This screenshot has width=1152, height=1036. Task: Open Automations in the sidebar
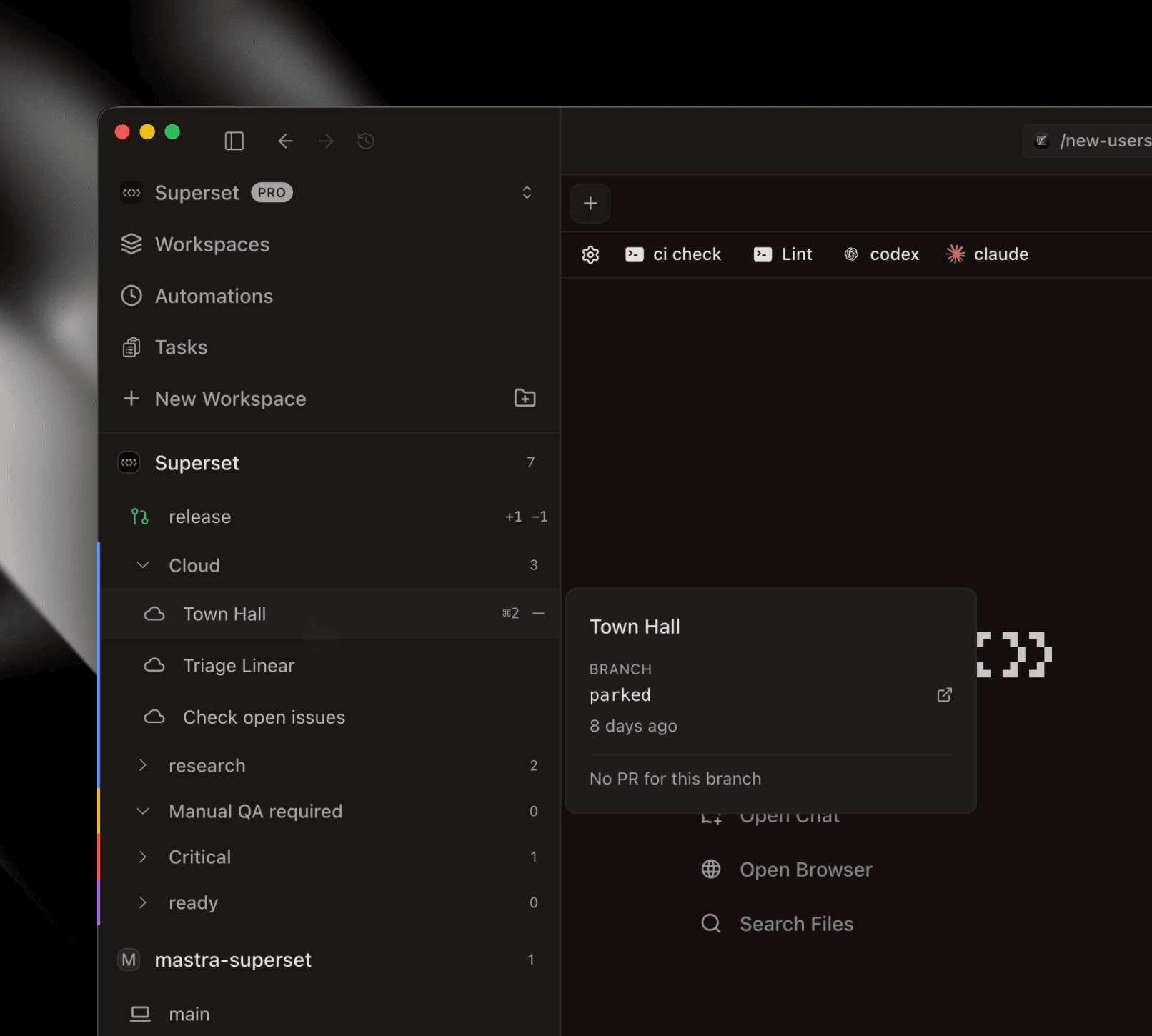[x=329, y=296]
